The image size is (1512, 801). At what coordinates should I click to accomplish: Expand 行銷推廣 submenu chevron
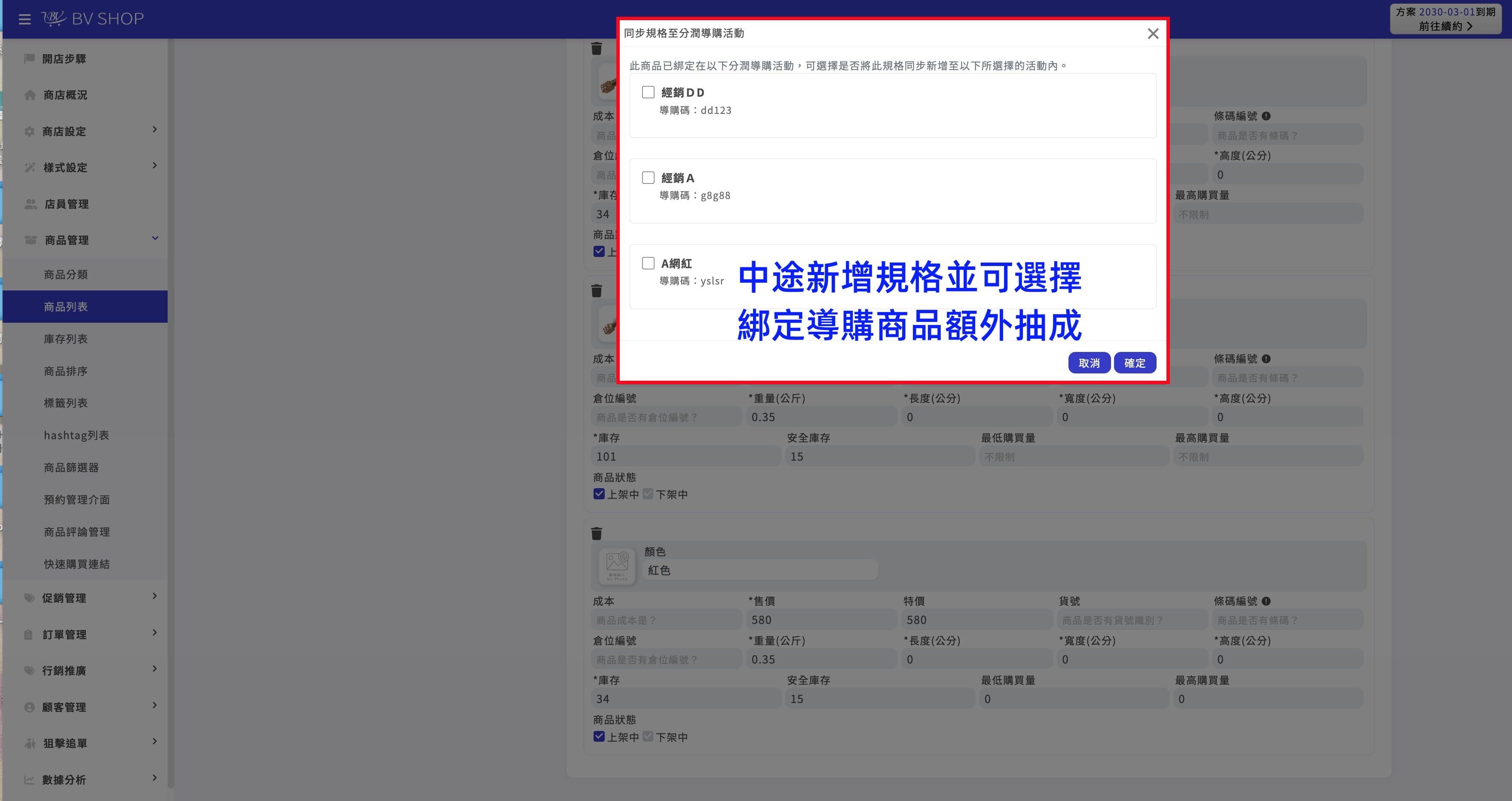[155, 669]
